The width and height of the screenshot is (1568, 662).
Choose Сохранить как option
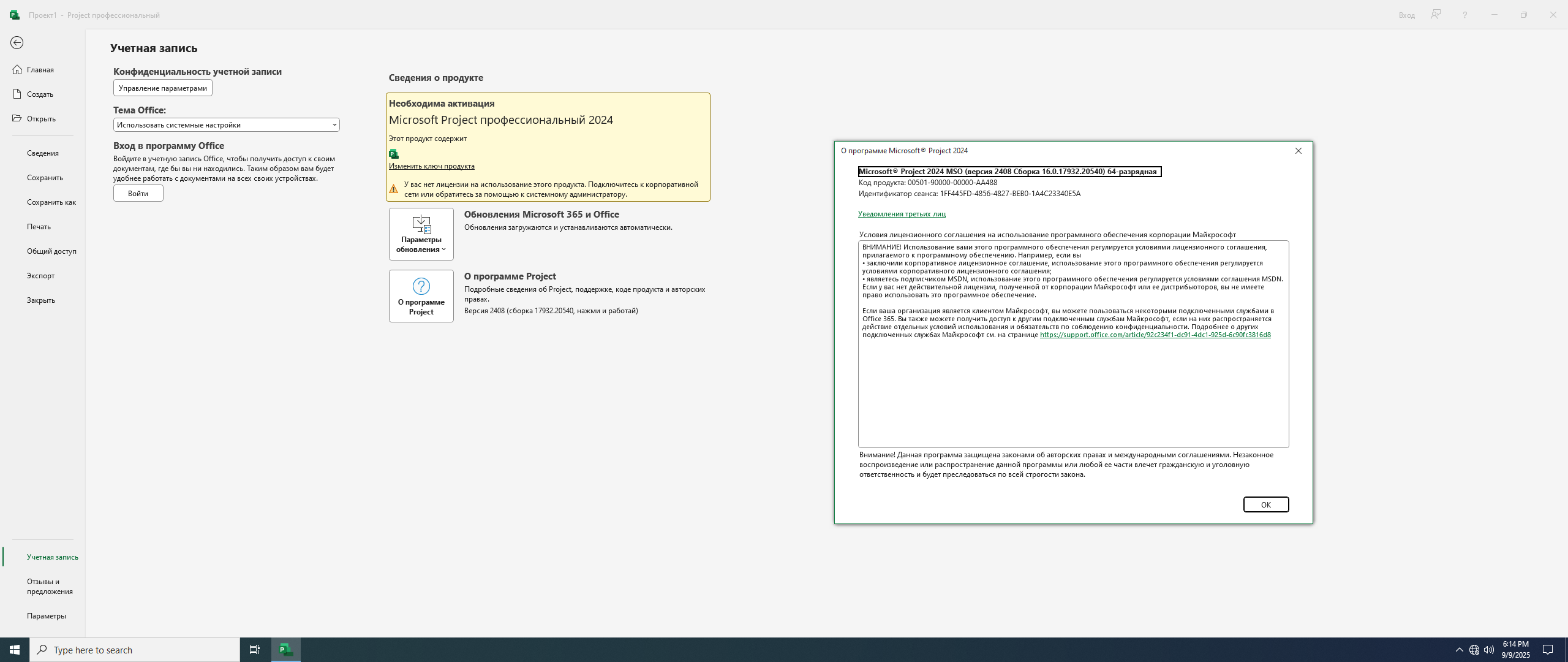pyautogui.click(x=51, y=202)
